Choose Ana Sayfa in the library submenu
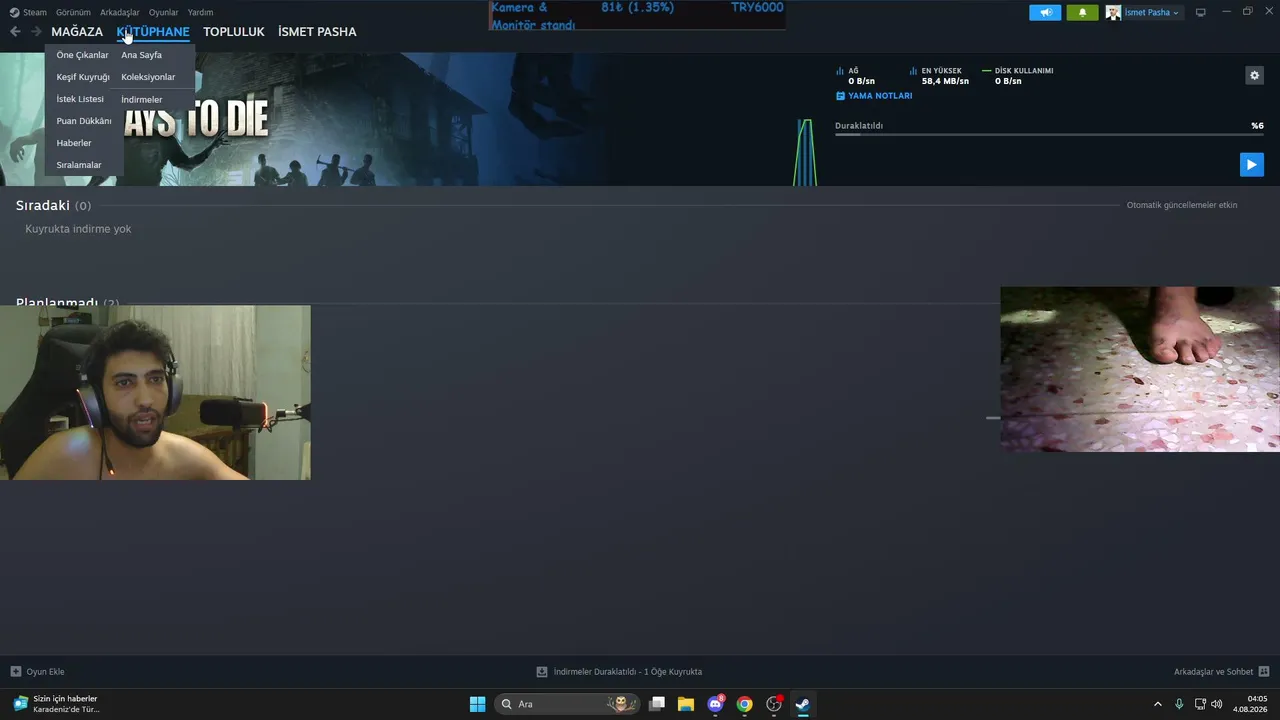This screenshot has height=720, width=1280. [x=141, y=55]
